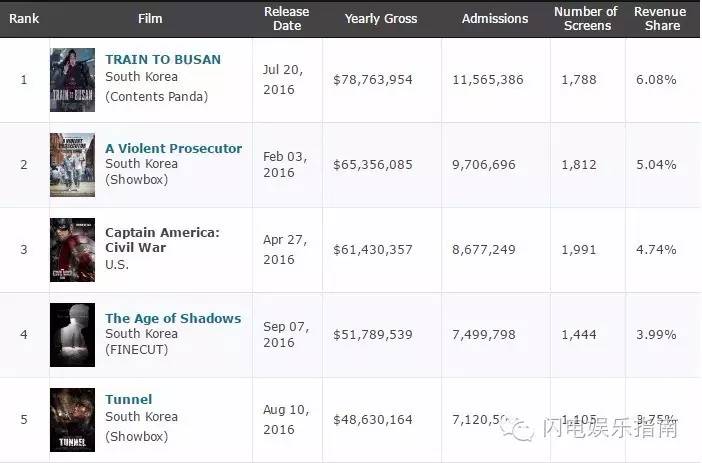Sort by the Rank column header
The width and height of the screenshot is (702, 463).
click(24, 18)
